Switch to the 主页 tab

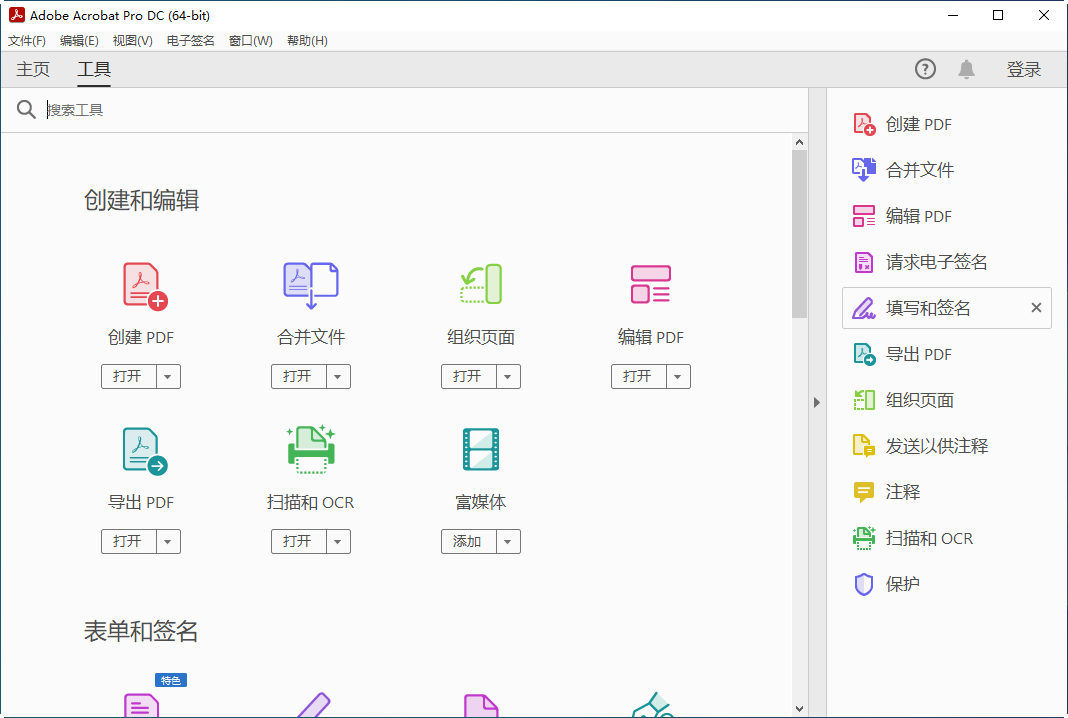tap(32, 68)
